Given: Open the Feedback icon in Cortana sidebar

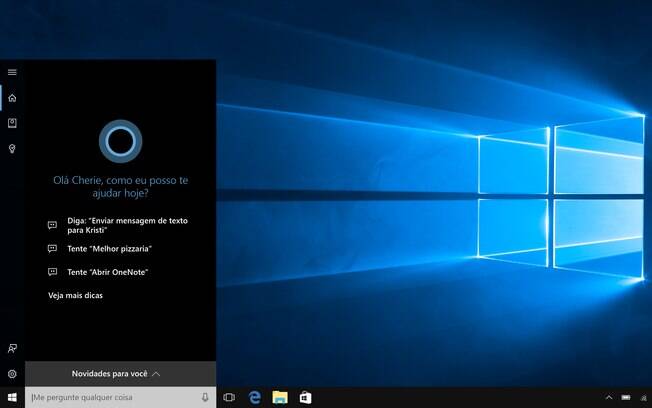Looking at the screenshot, I should 12,349.
